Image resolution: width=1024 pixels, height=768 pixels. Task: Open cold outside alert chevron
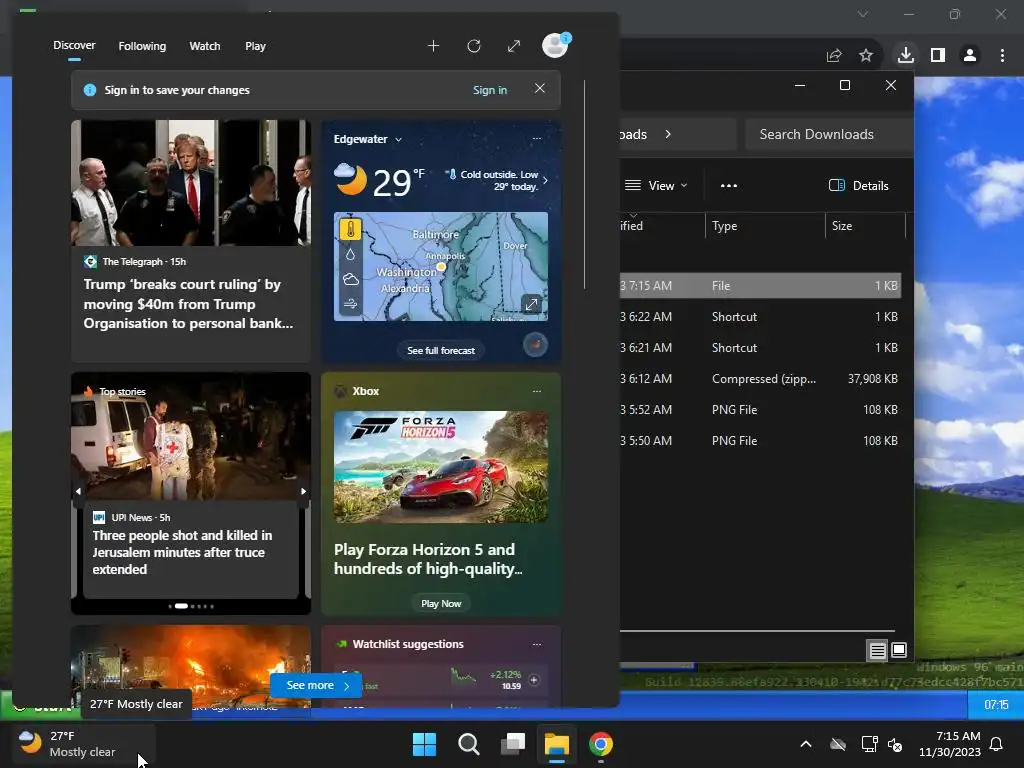tap(545, 180)
